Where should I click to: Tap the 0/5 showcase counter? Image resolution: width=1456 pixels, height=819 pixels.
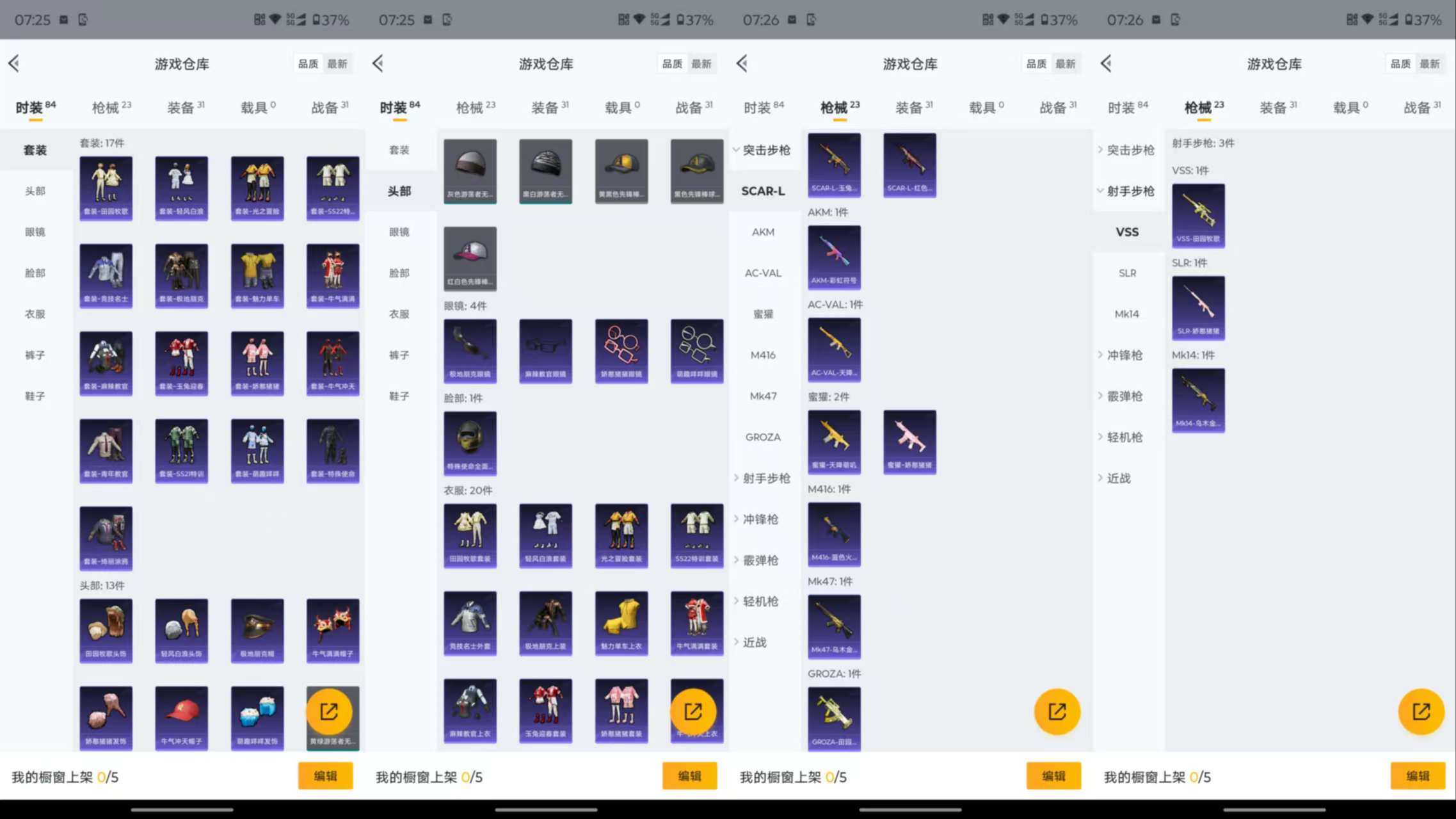click(x=106, y=777)
